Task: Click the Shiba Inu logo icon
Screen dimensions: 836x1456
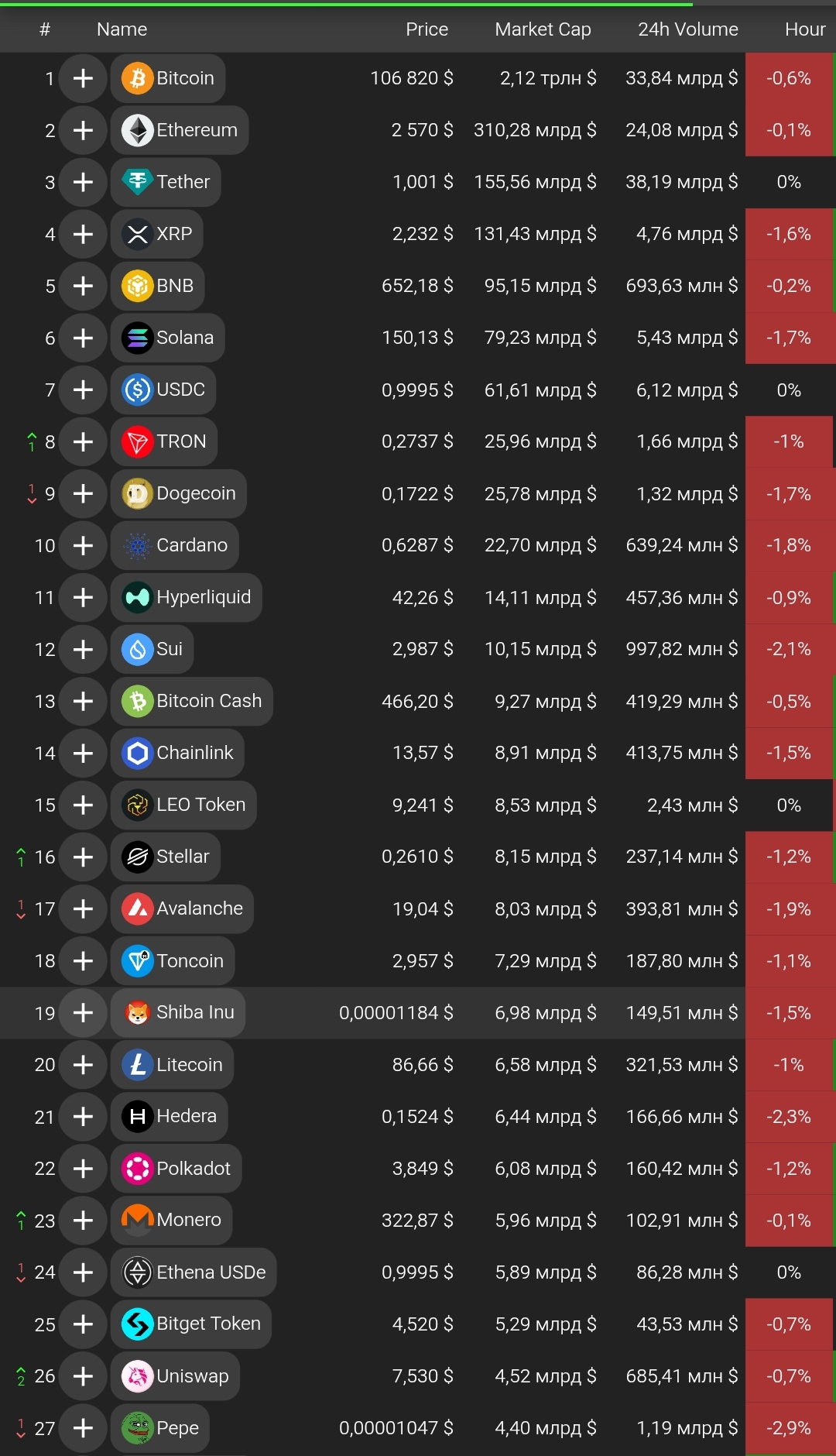Action: [x=138, y=1012]
